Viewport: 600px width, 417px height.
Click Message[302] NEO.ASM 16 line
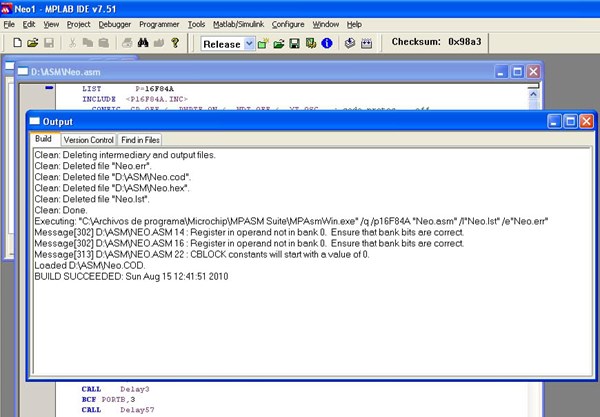(x=249, y=243)
